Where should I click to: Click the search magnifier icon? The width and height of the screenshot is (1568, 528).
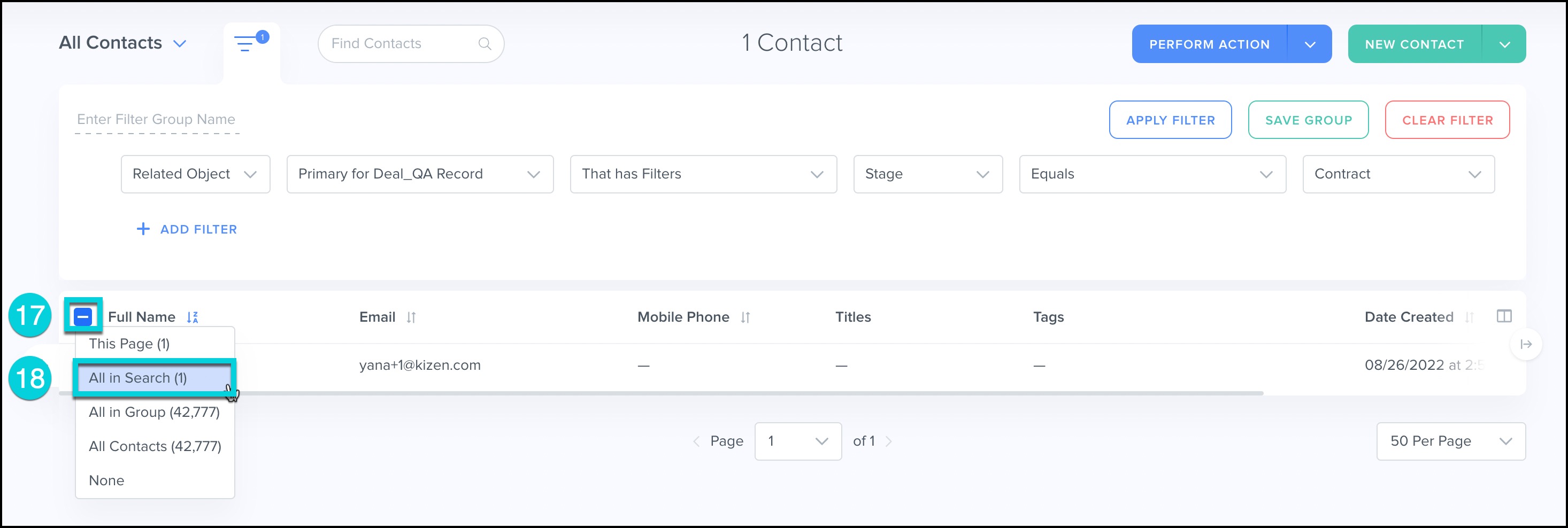tap(485, 44)
